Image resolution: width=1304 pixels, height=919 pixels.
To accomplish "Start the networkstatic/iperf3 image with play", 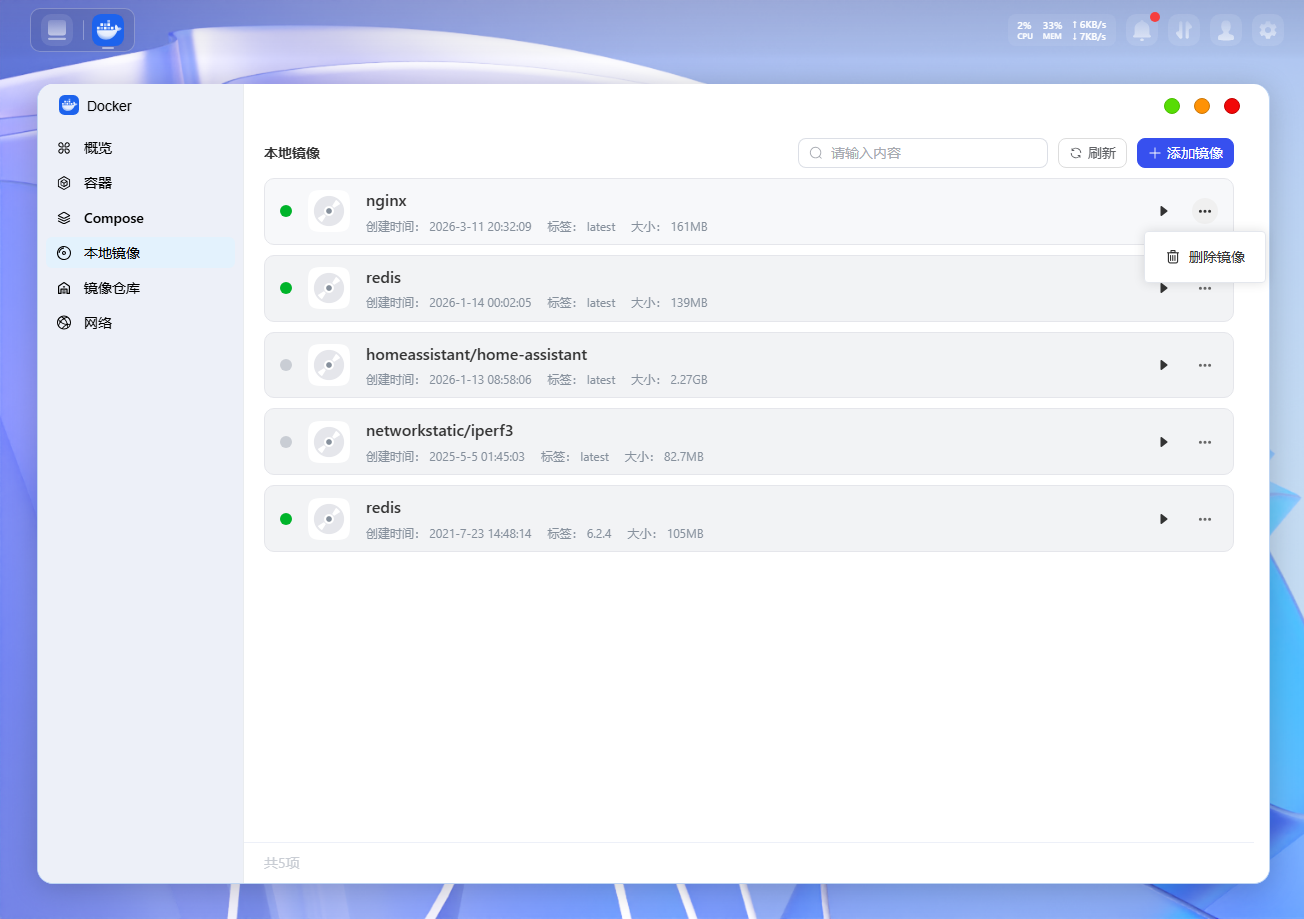I will click(x=1164, y=442).
